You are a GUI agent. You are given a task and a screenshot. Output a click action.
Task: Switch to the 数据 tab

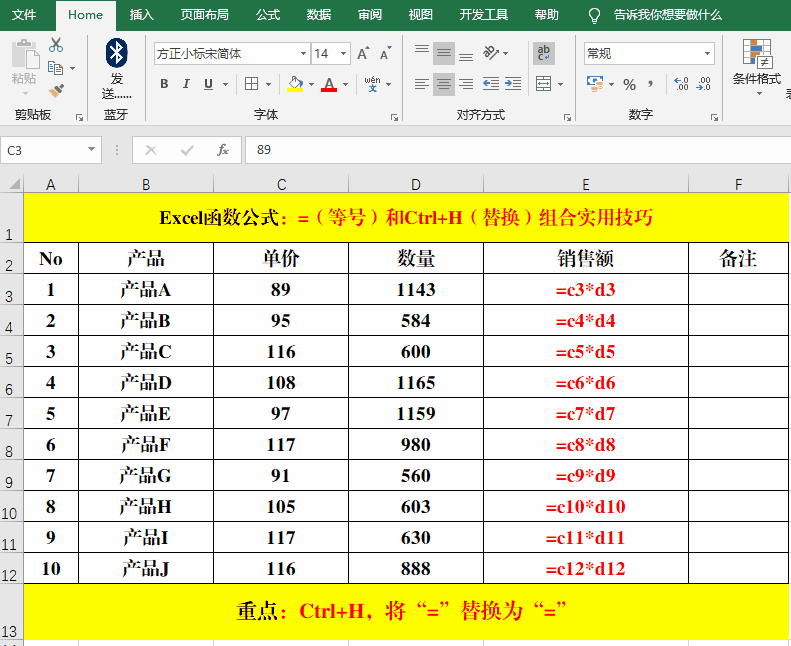pos(319,15)
